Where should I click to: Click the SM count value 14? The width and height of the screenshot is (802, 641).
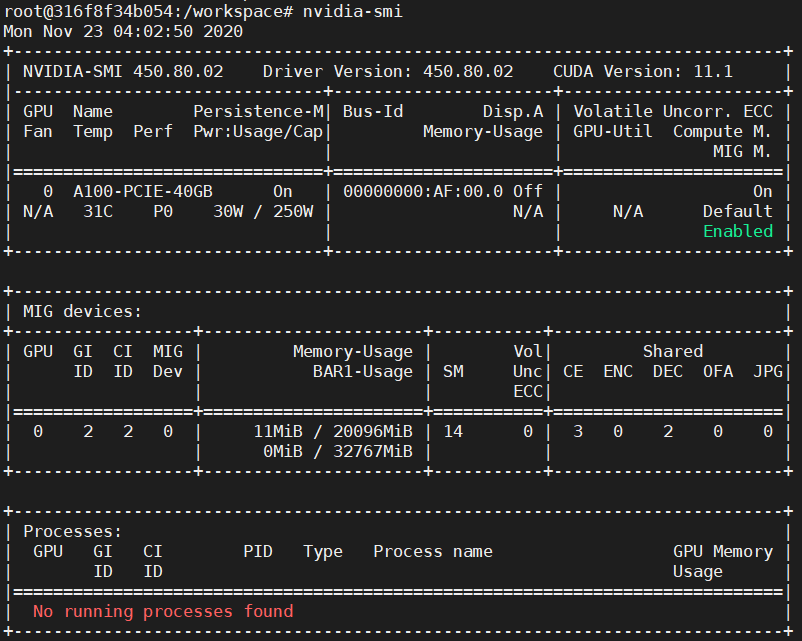(x=452, y=431)
